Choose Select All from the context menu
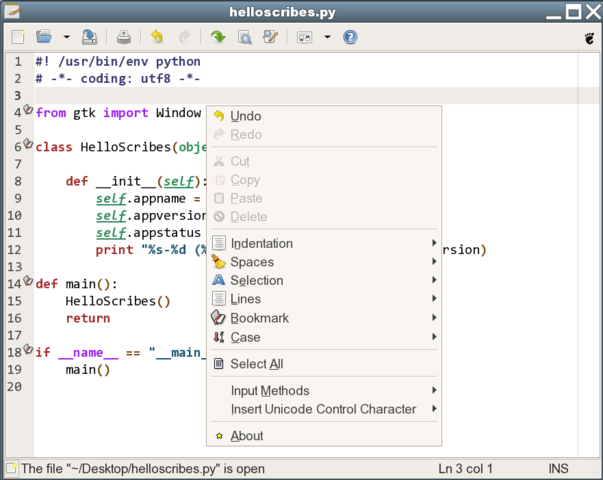Viewport: 603px width, 480px height. (324, 364)
